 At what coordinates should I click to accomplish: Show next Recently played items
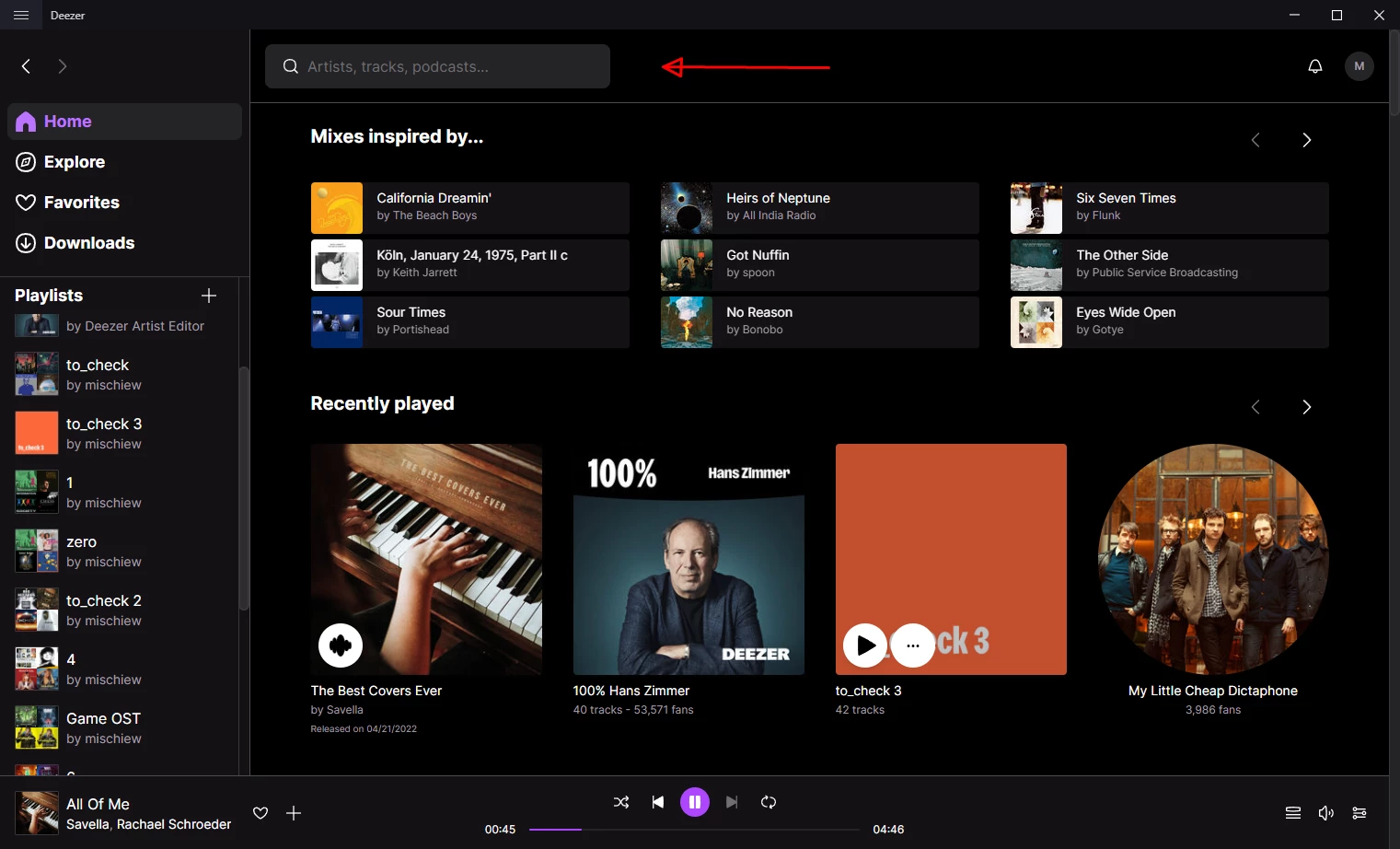pyautogui.click(x=1306, y=407)
